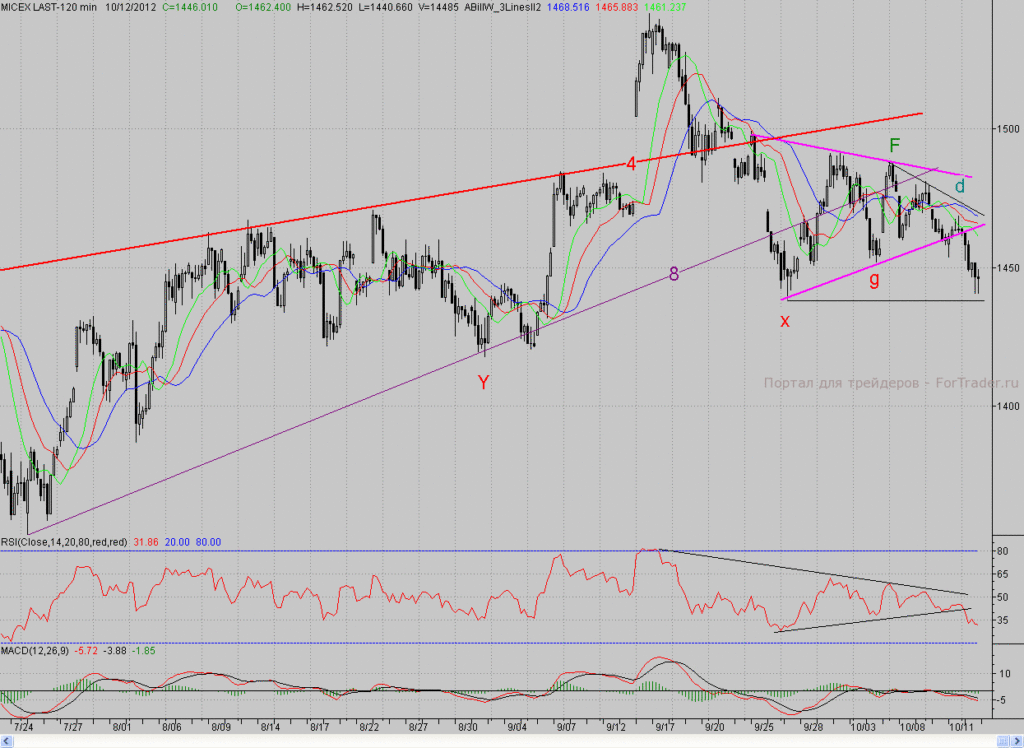Click the MACD(12,26,9) indicator title
The width and height of the screenshot is (1024, 748).
(x=35, y=651)
